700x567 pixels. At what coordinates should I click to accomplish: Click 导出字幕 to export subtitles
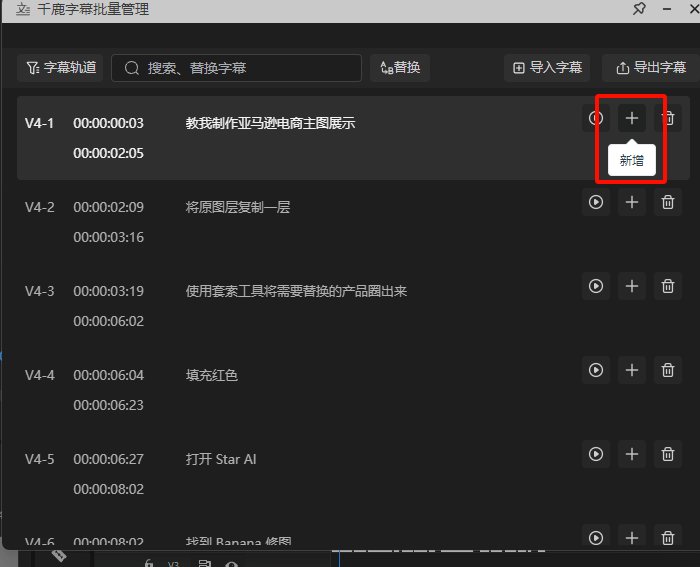[651, 68]
